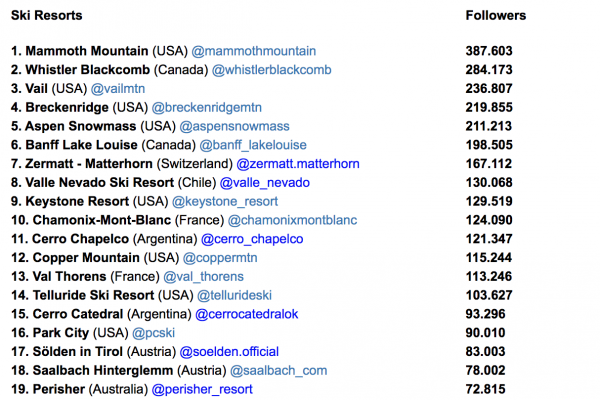Click the @cerro_chapelco link
The width and height of the screenshot is (600, 400).
(x=251, y=239)
